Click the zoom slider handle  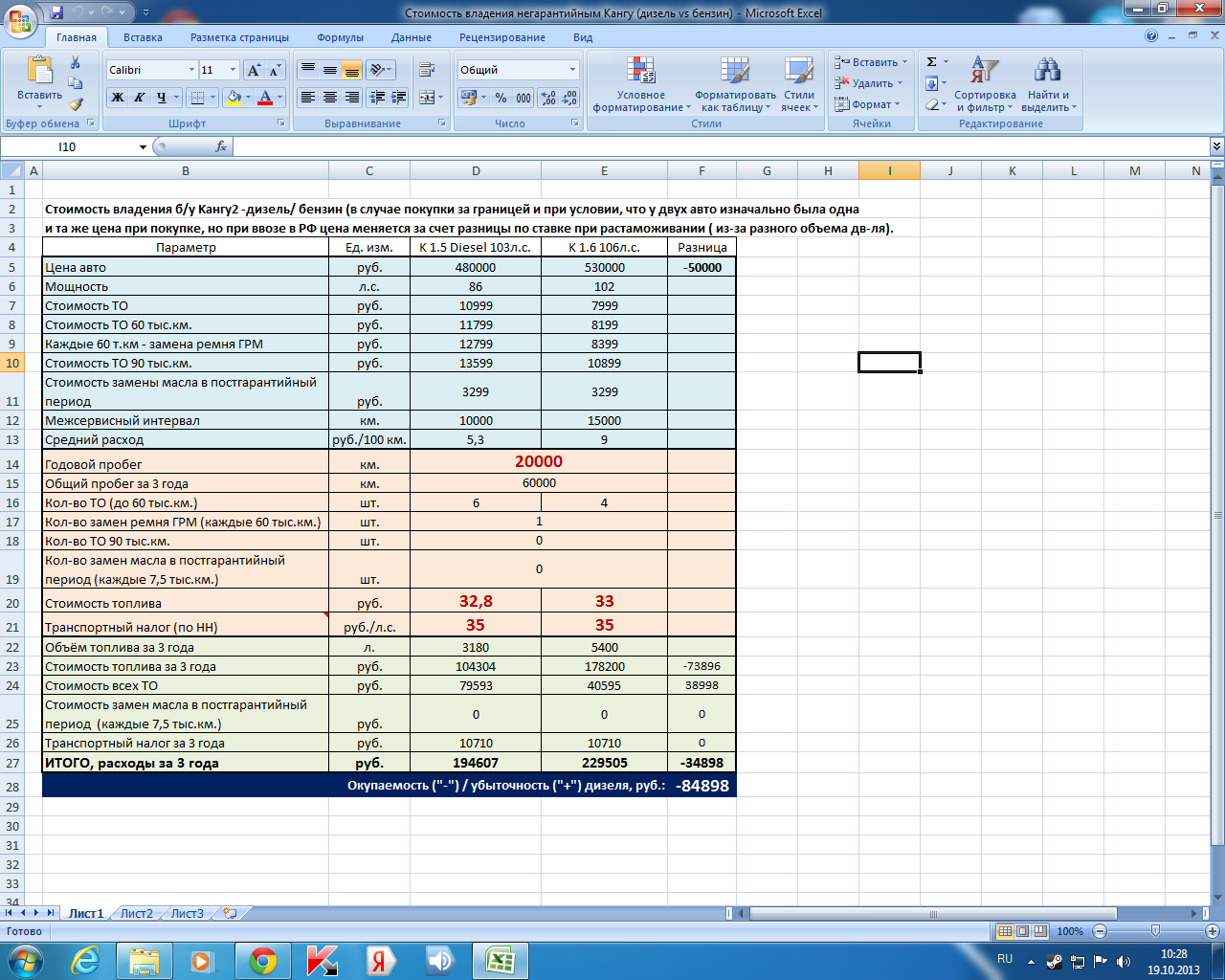1155,931
